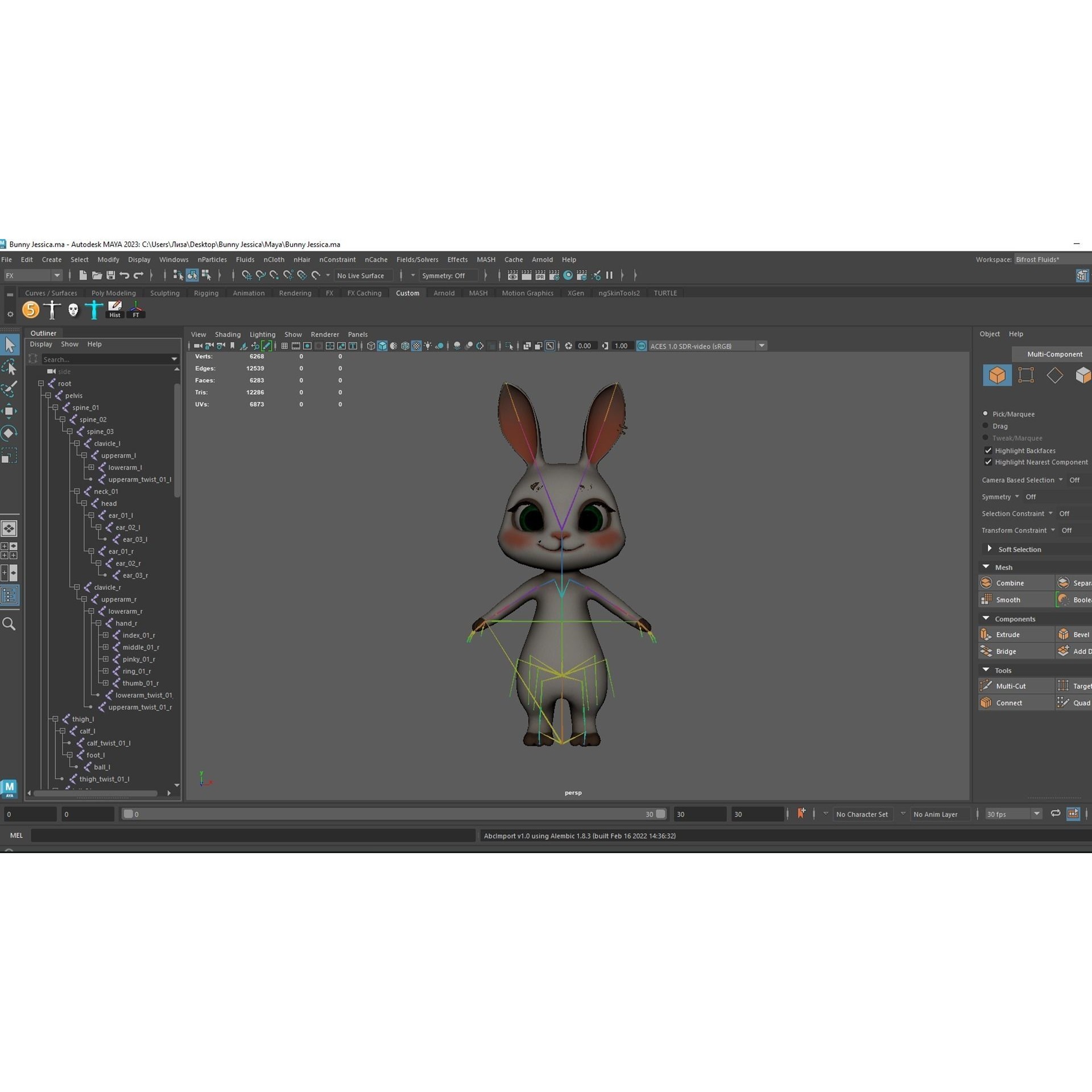Enable the Drag selection radio button
The image size is (1092, 1092).
tap(986, 425)
